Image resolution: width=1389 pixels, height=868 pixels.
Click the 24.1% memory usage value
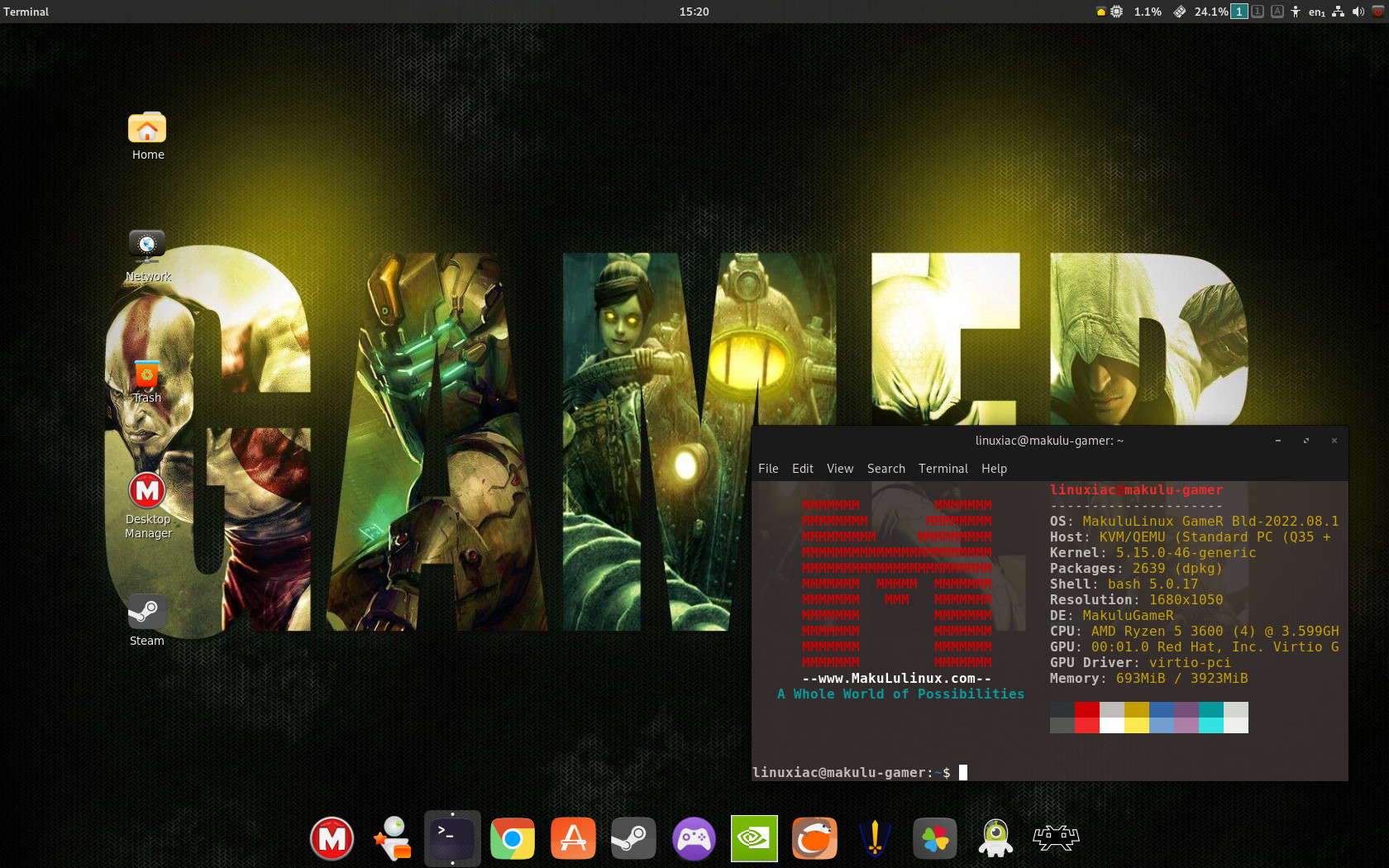1210,12
